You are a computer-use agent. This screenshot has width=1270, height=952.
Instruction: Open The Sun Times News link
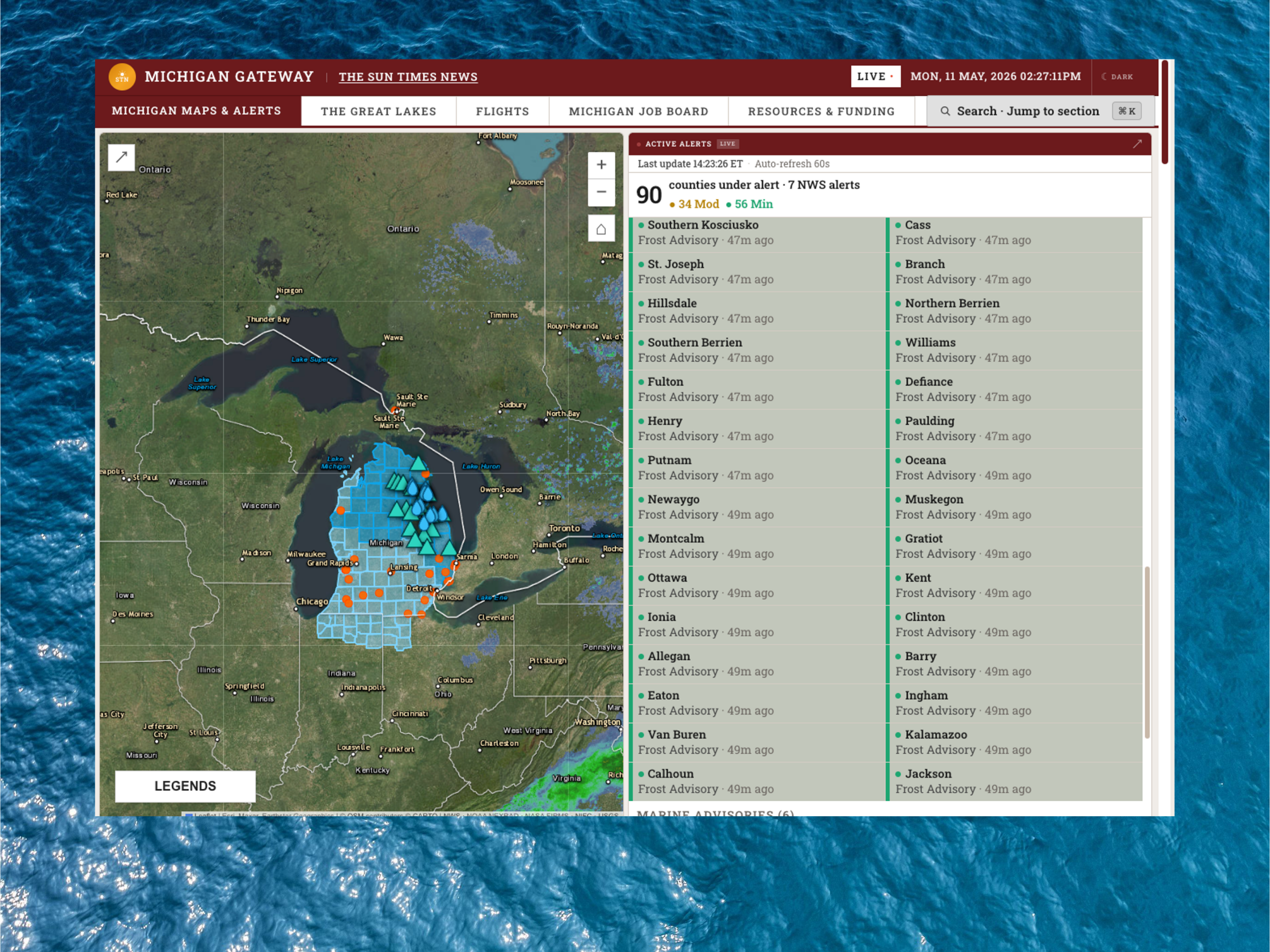pyautogui.click(x=408, y=77)
